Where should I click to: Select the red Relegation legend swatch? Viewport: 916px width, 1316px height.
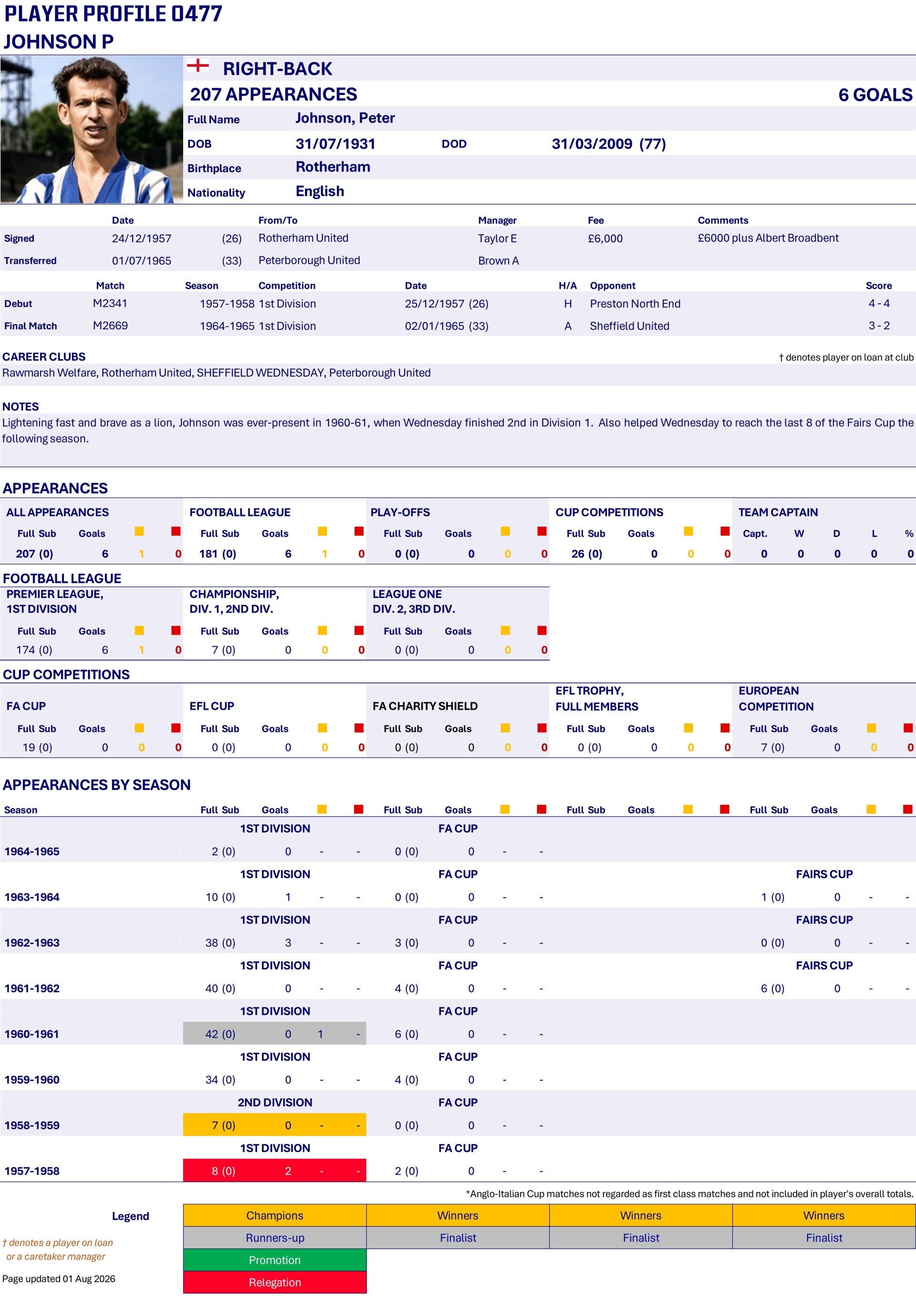(x=275, y=1282)
